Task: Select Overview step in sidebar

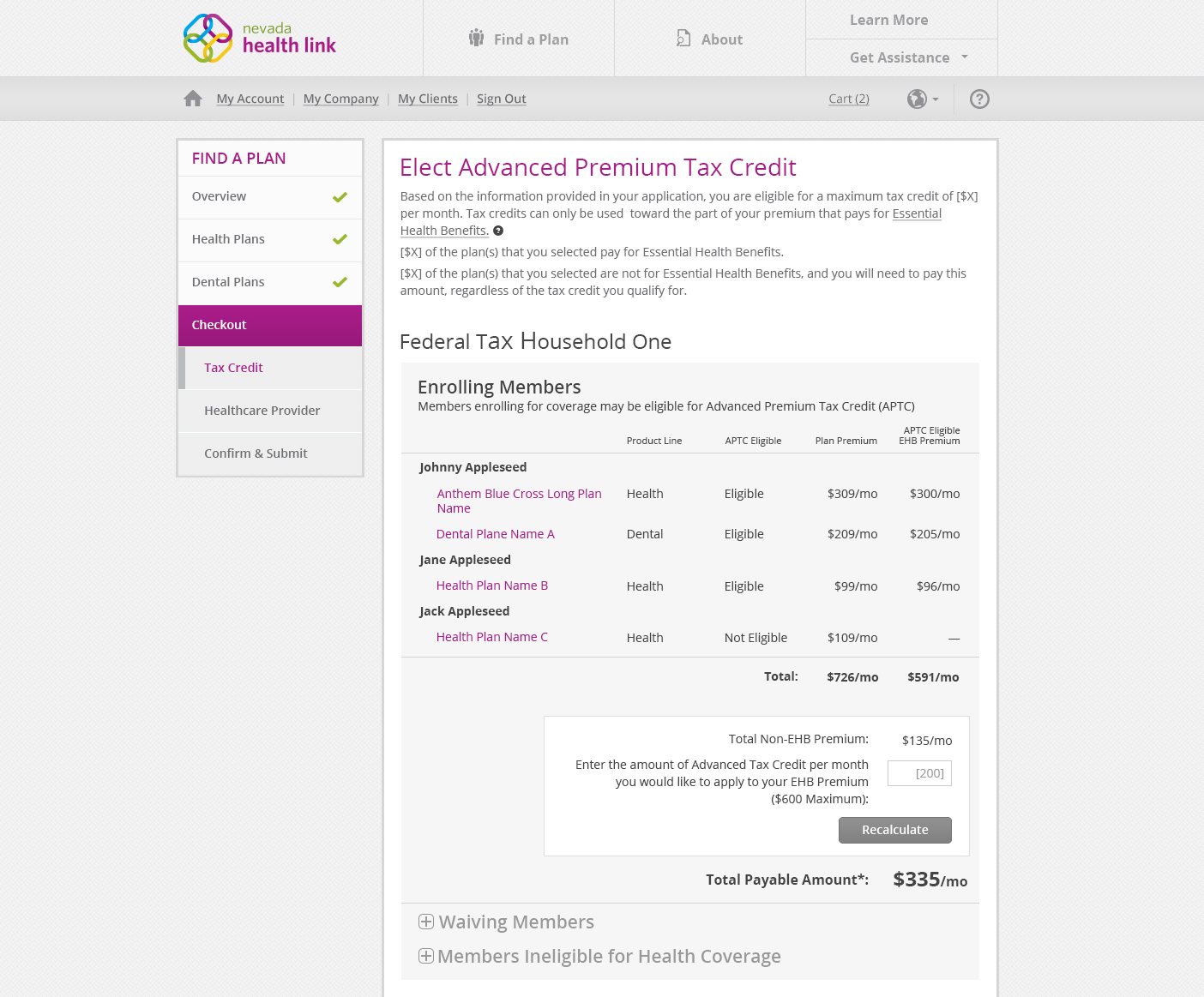Action: click(270, 197)
